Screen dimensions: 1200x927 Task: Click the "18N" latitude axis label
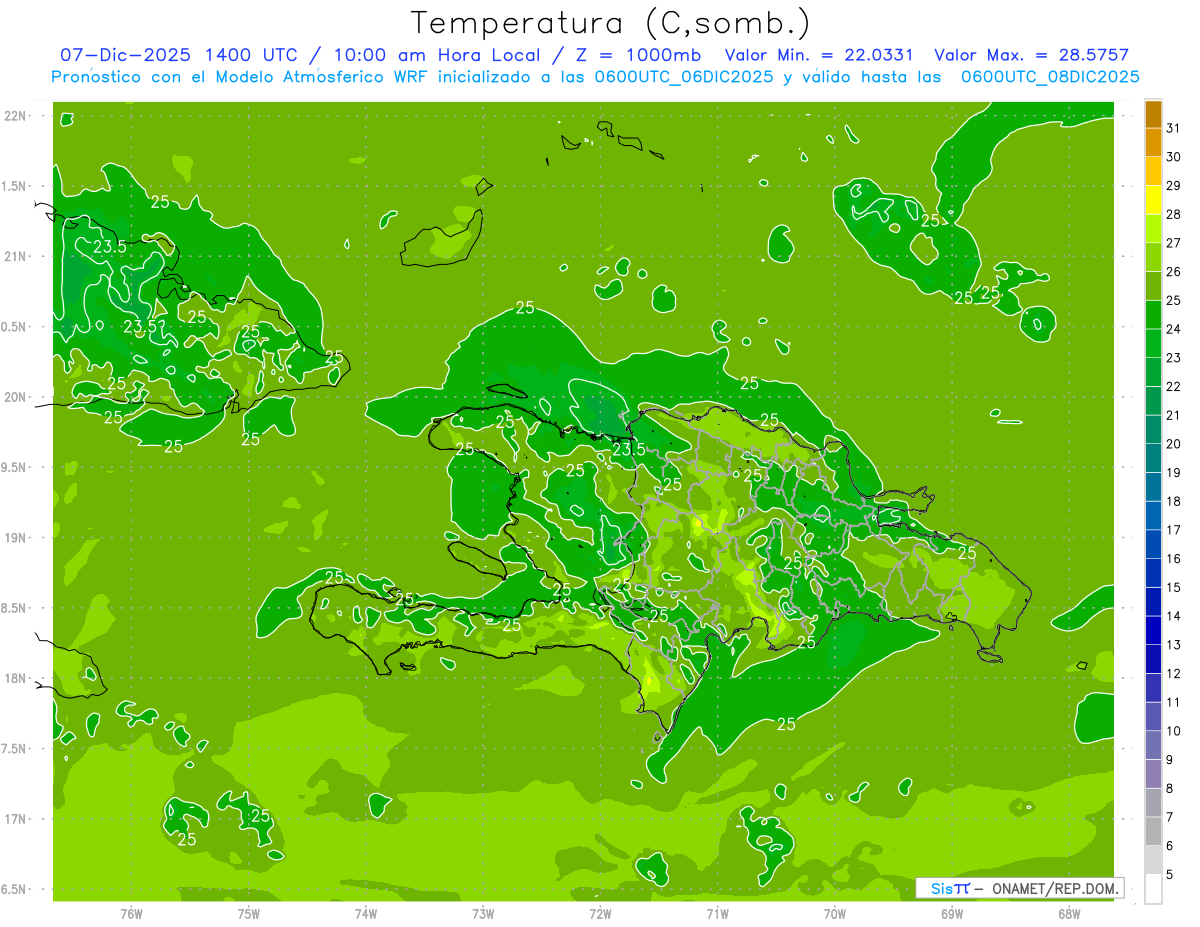[x=15, y=678]
